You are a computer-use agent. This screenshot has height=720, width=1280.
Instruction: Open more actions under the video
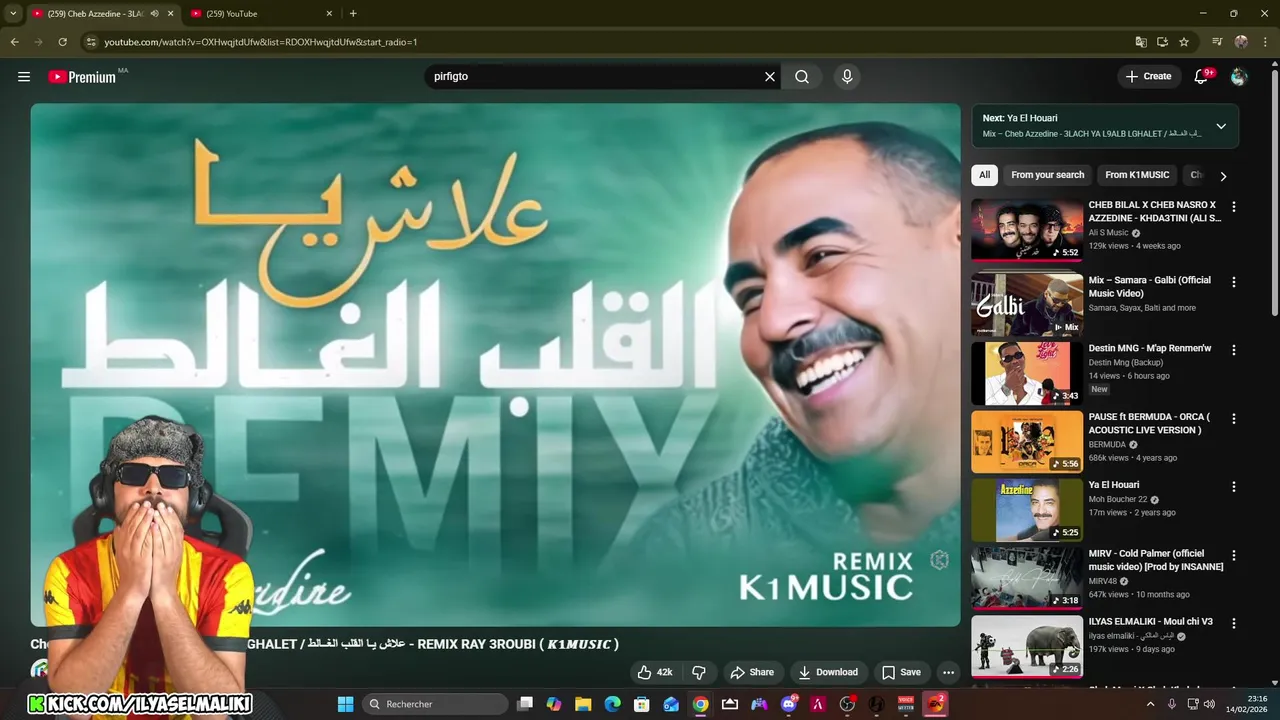pyautogui.click(x=948, y=672)
